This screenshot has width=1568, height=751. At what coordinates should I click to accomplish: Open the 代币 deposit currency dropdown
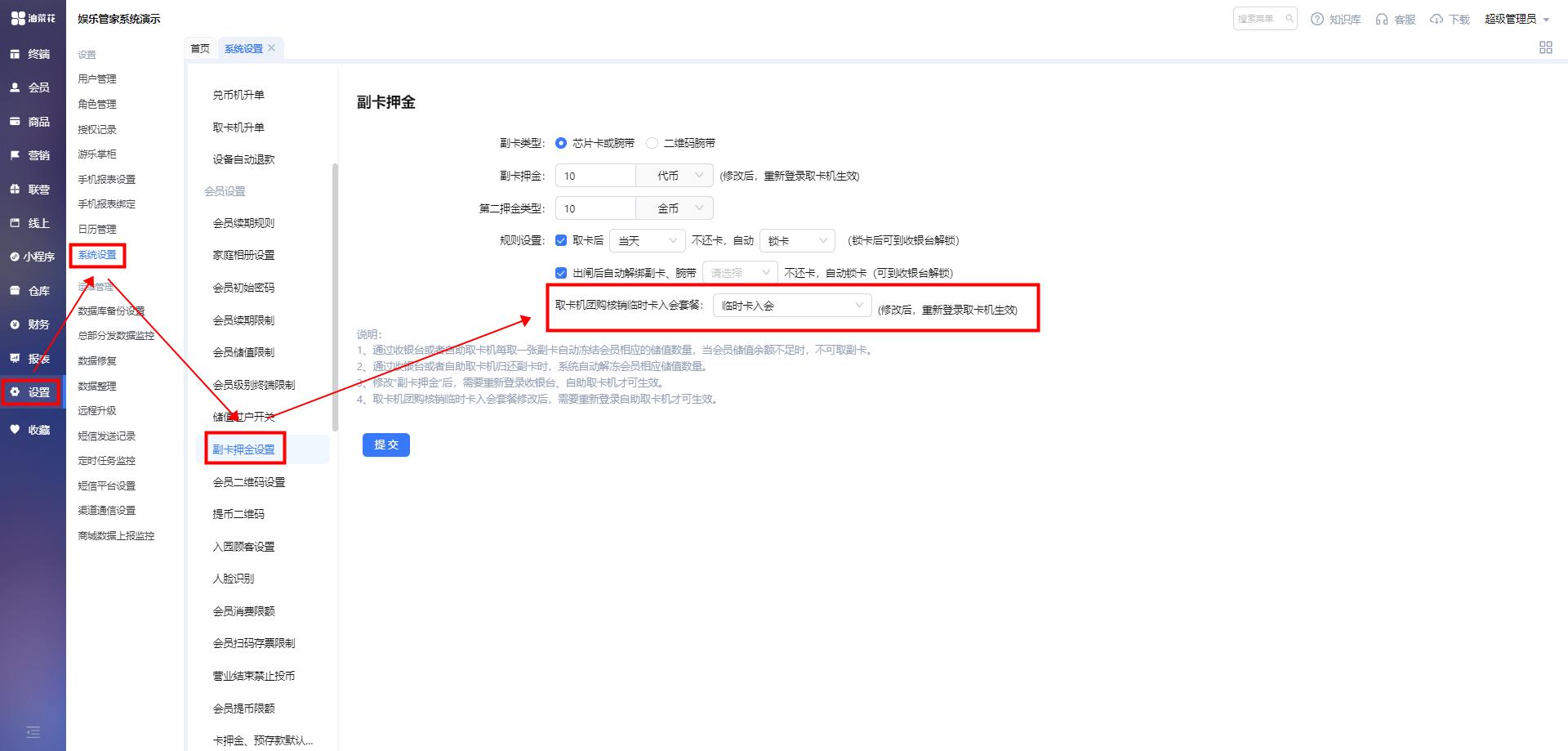pos(675,176)
